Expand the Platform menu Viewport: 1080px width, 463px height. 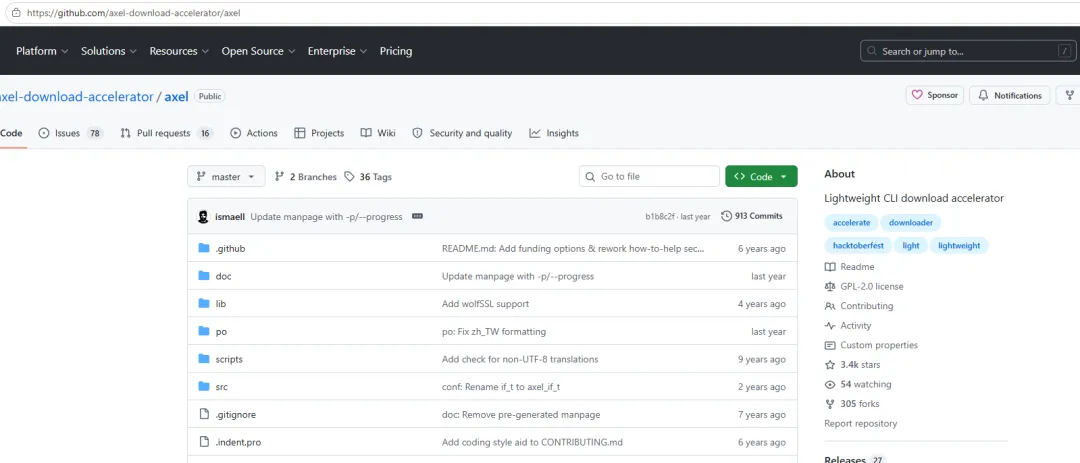pos(42,51)
